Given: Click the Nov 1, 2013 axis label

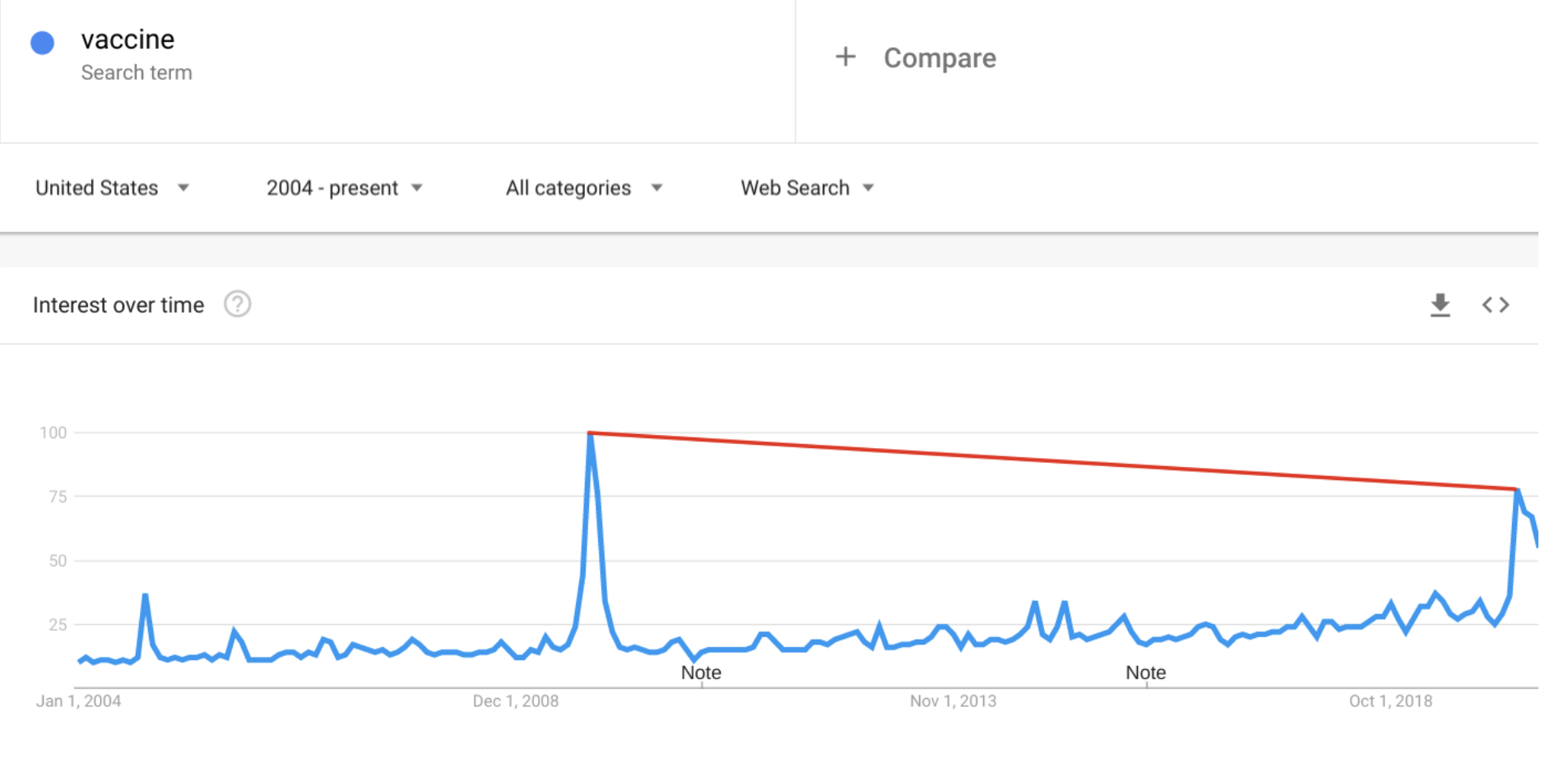Looking at the screenshot, I should click(x=953, y=701).
